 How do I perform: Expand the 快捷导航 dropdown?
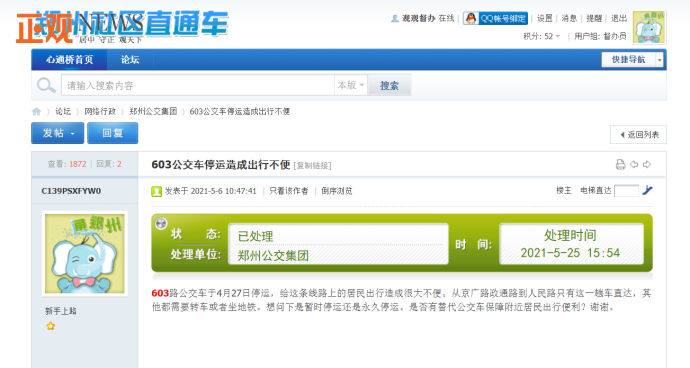pos(632,59)
